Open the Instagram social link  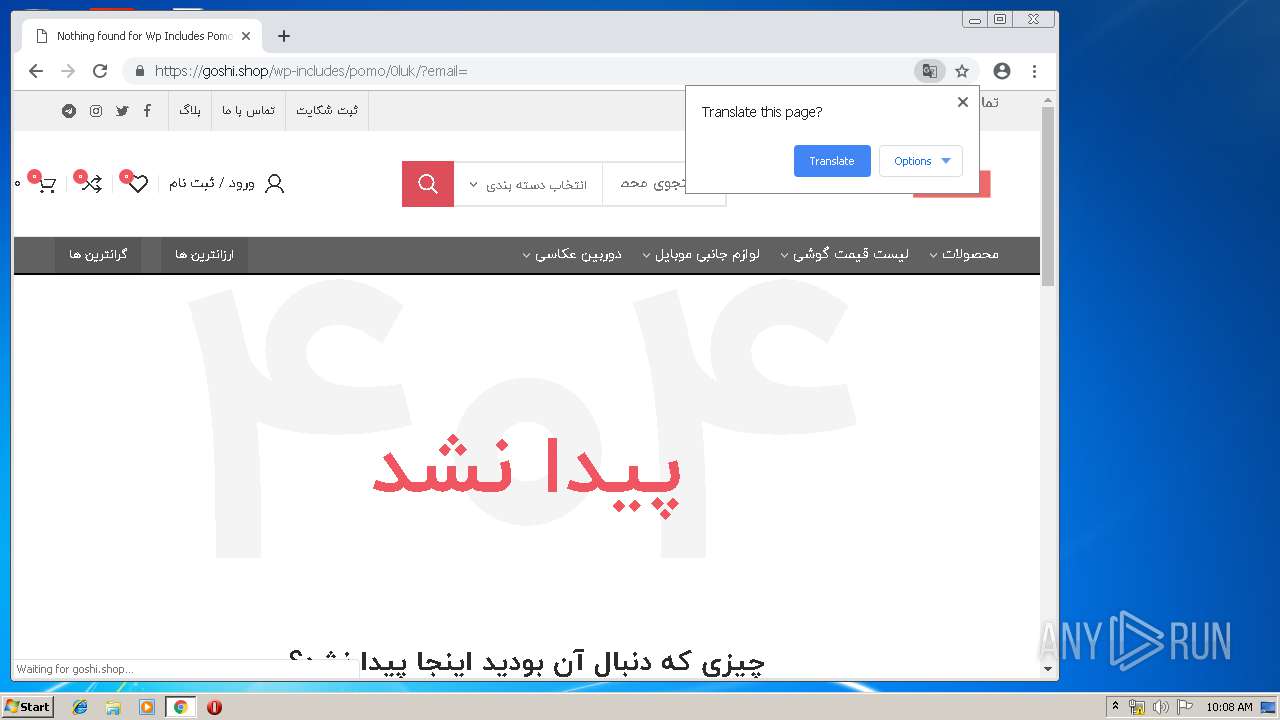96,111
